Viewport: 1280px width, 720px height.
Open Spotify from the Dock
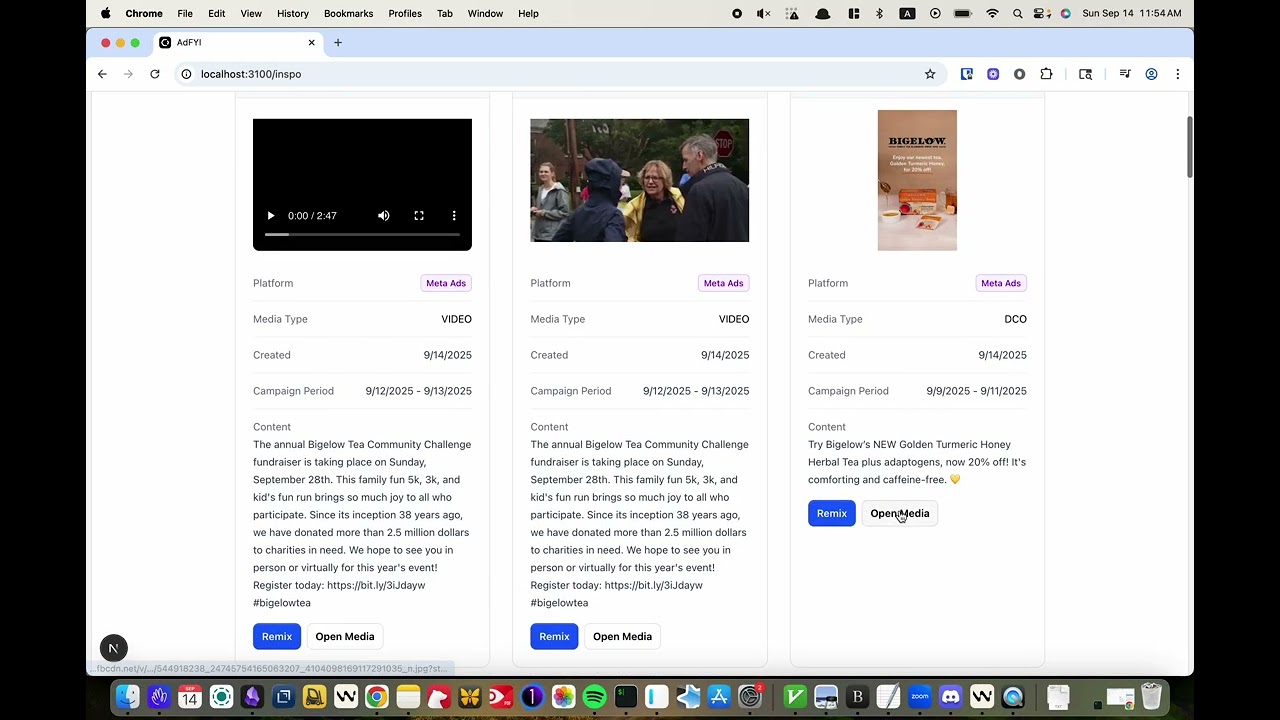pos(594,697)
